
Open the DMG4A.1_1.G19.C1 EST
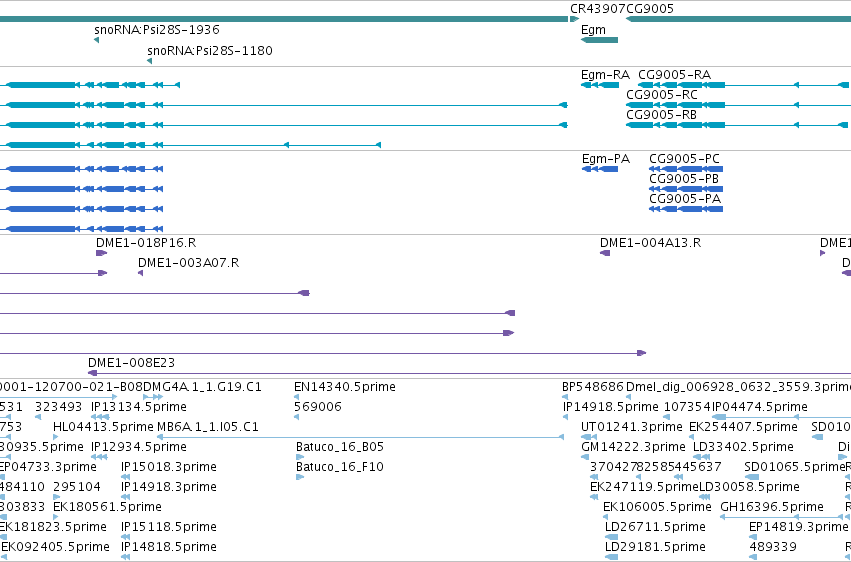(x=153, y=398)
